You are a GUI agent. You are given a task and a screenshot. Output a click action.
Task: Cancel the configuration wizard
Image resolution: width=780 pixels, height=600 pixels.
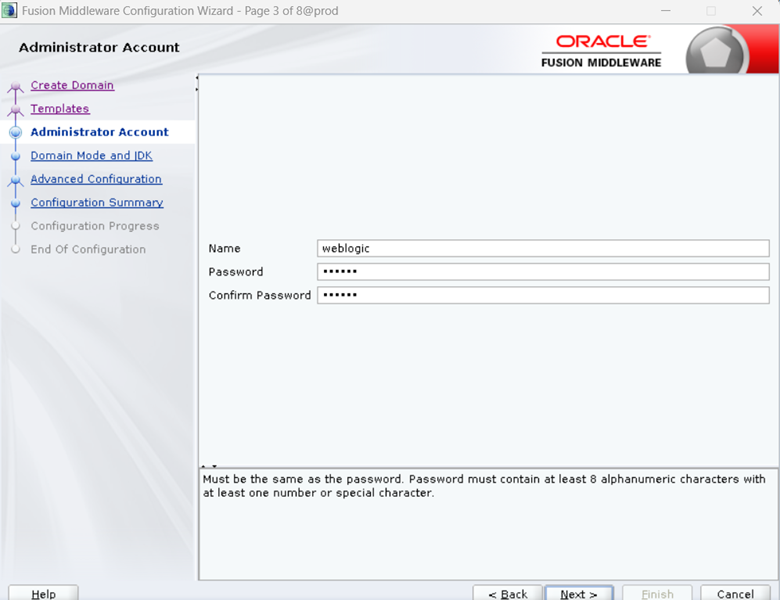[735, 593]
